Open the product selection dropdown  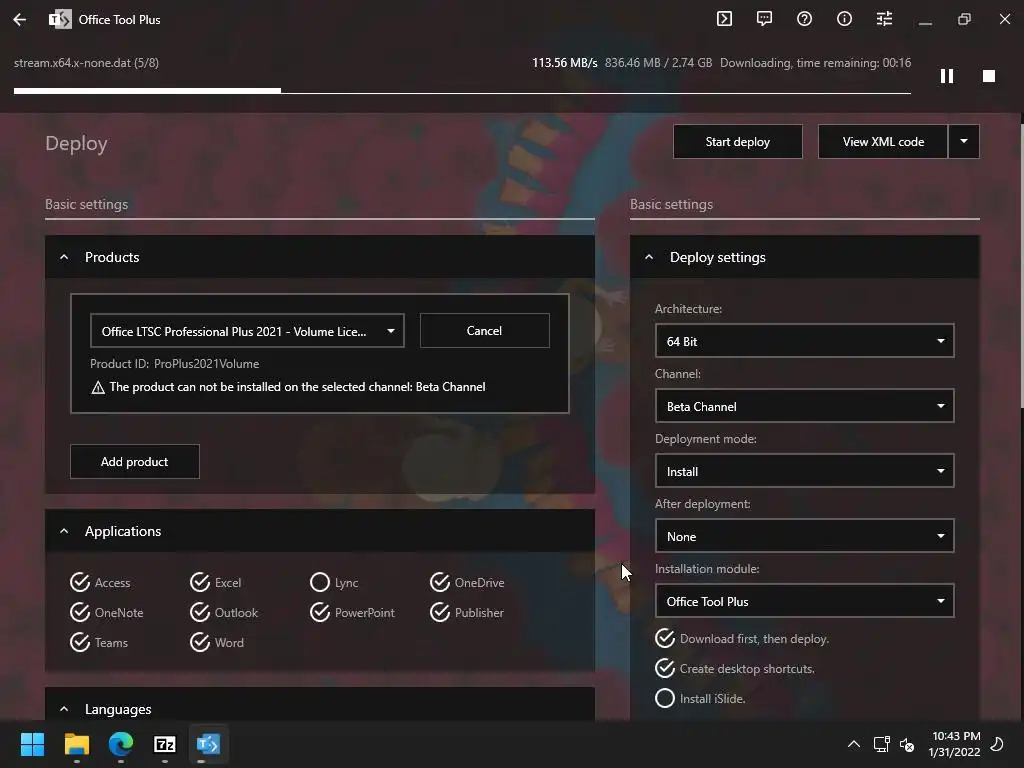click(248, 331)
